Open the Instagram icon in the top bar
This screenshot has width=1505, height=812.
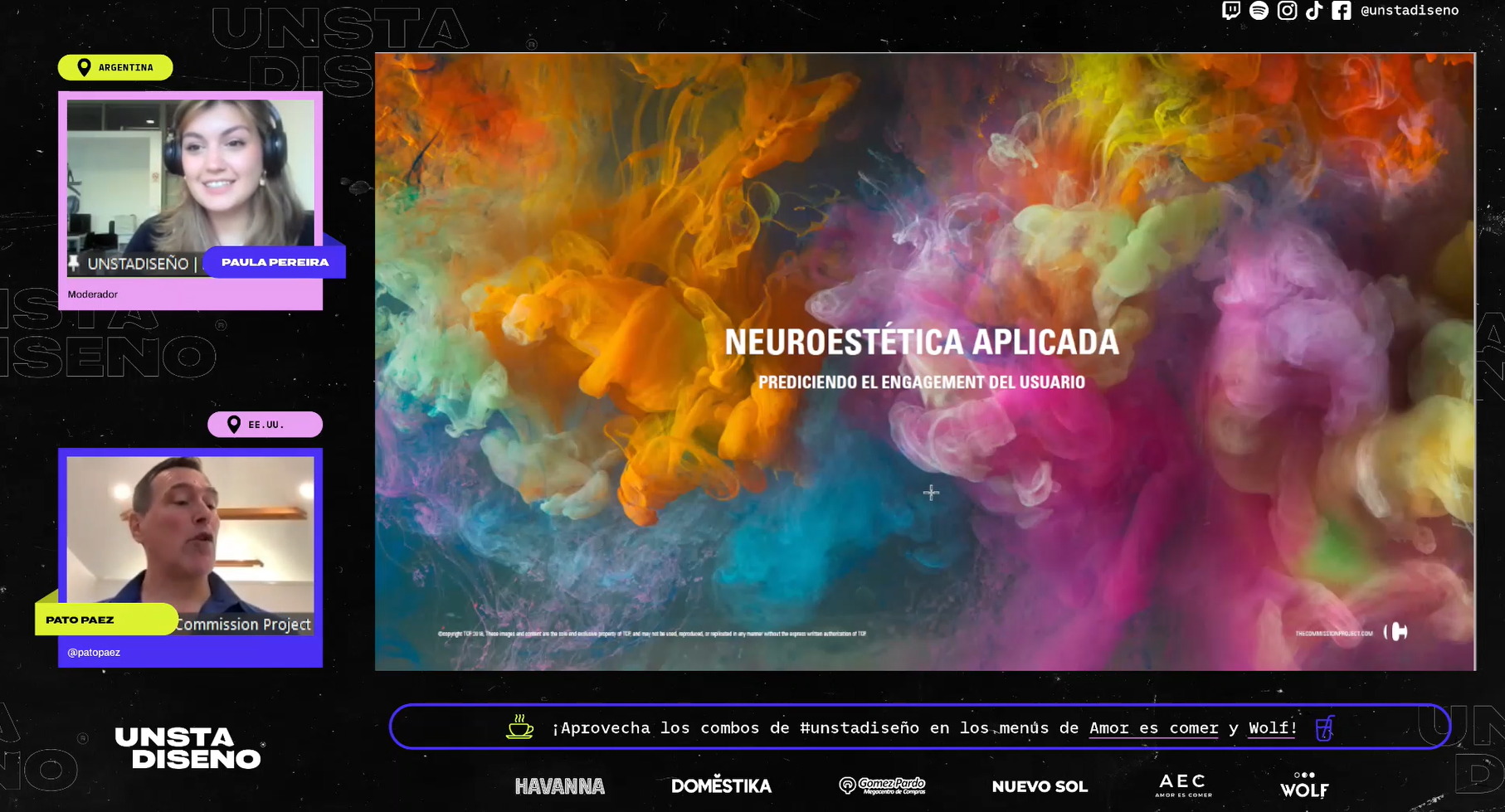1287,11
